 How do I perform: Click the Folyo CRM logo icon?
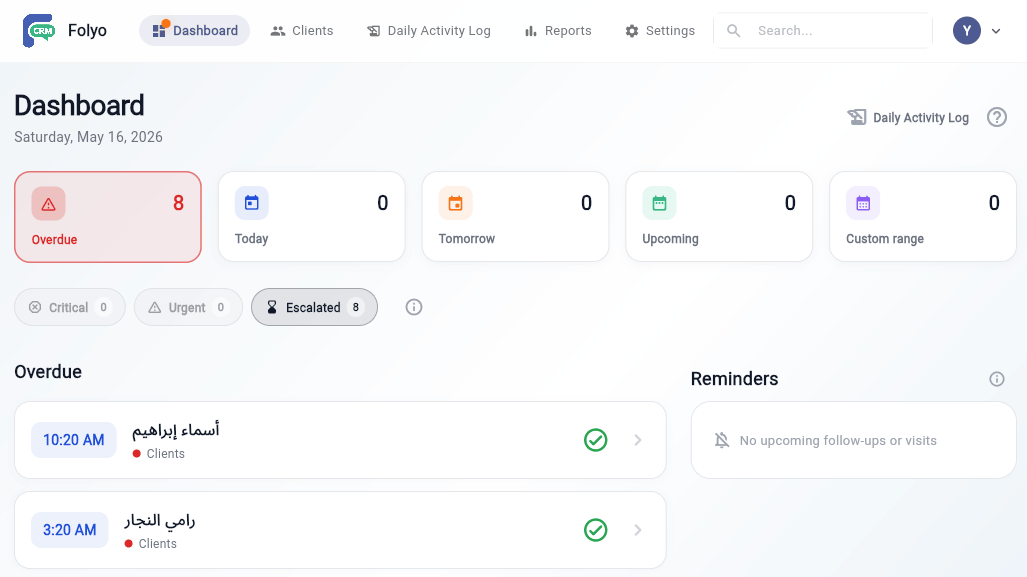click(x=39, y=31)
